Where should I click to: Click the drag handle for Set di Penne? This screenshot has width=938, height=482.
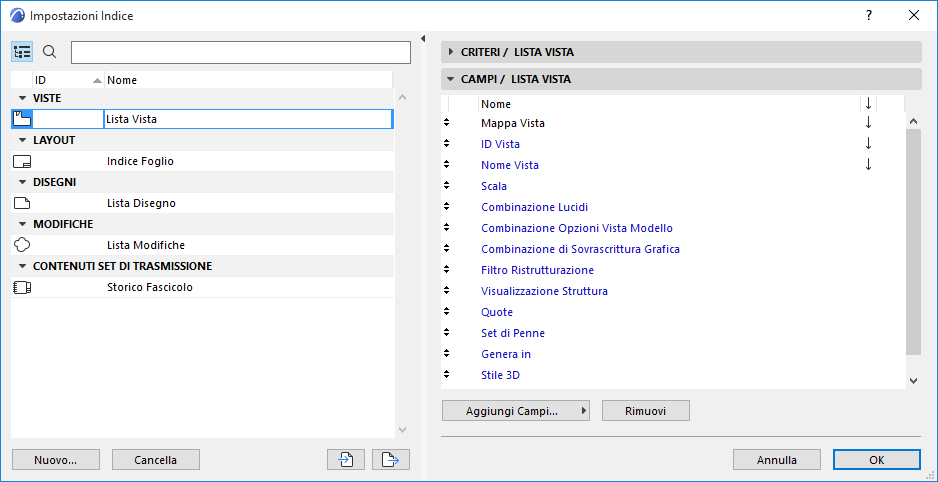446,333
